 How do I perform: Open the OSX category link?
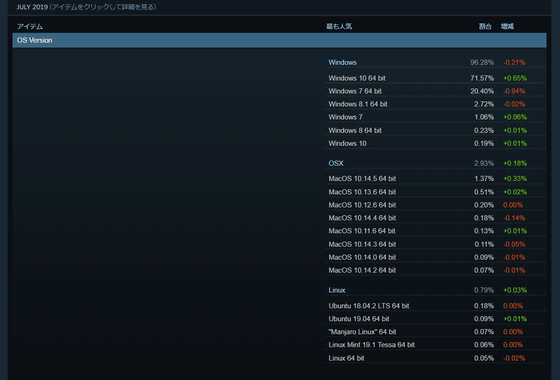coord(336,163)
